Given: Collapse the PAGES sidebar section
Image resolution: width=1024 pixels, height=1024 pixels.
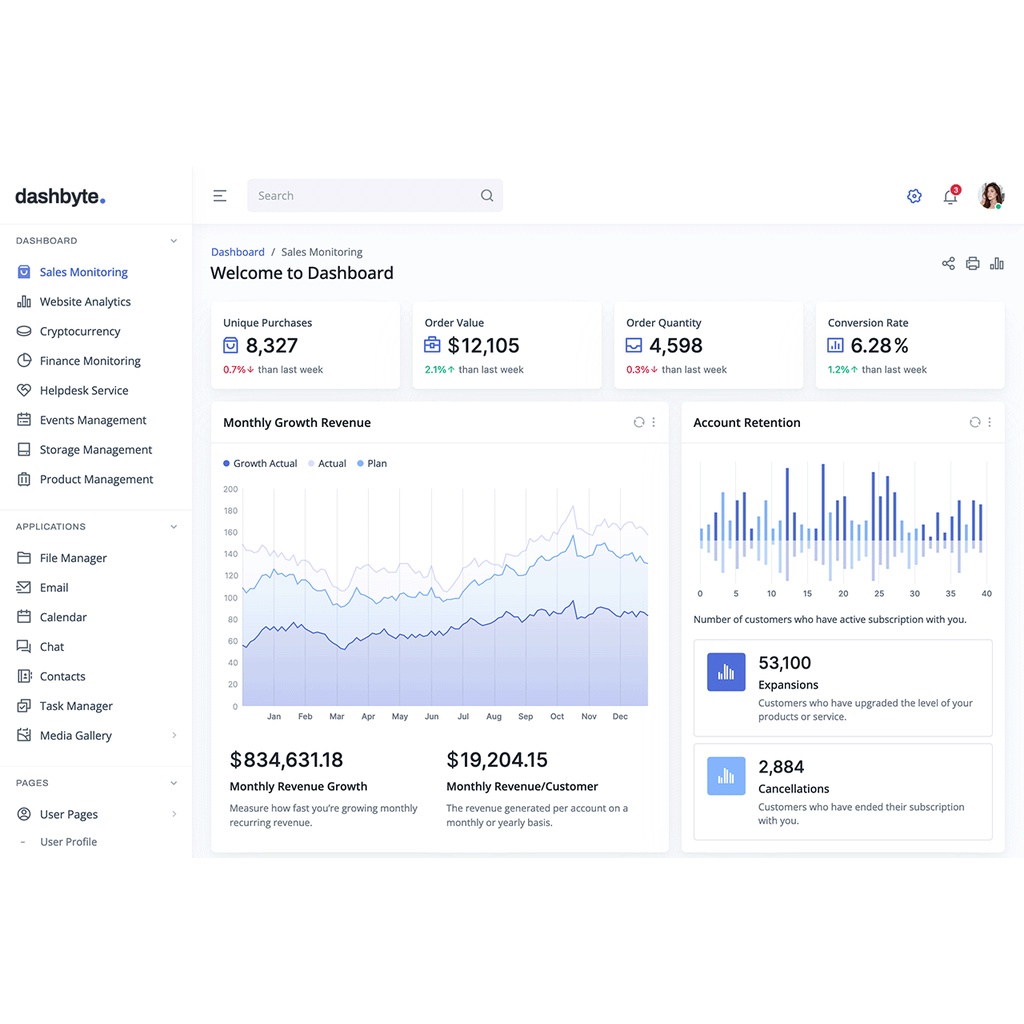Looking at the screenshot, I should [x=174, y=782].
